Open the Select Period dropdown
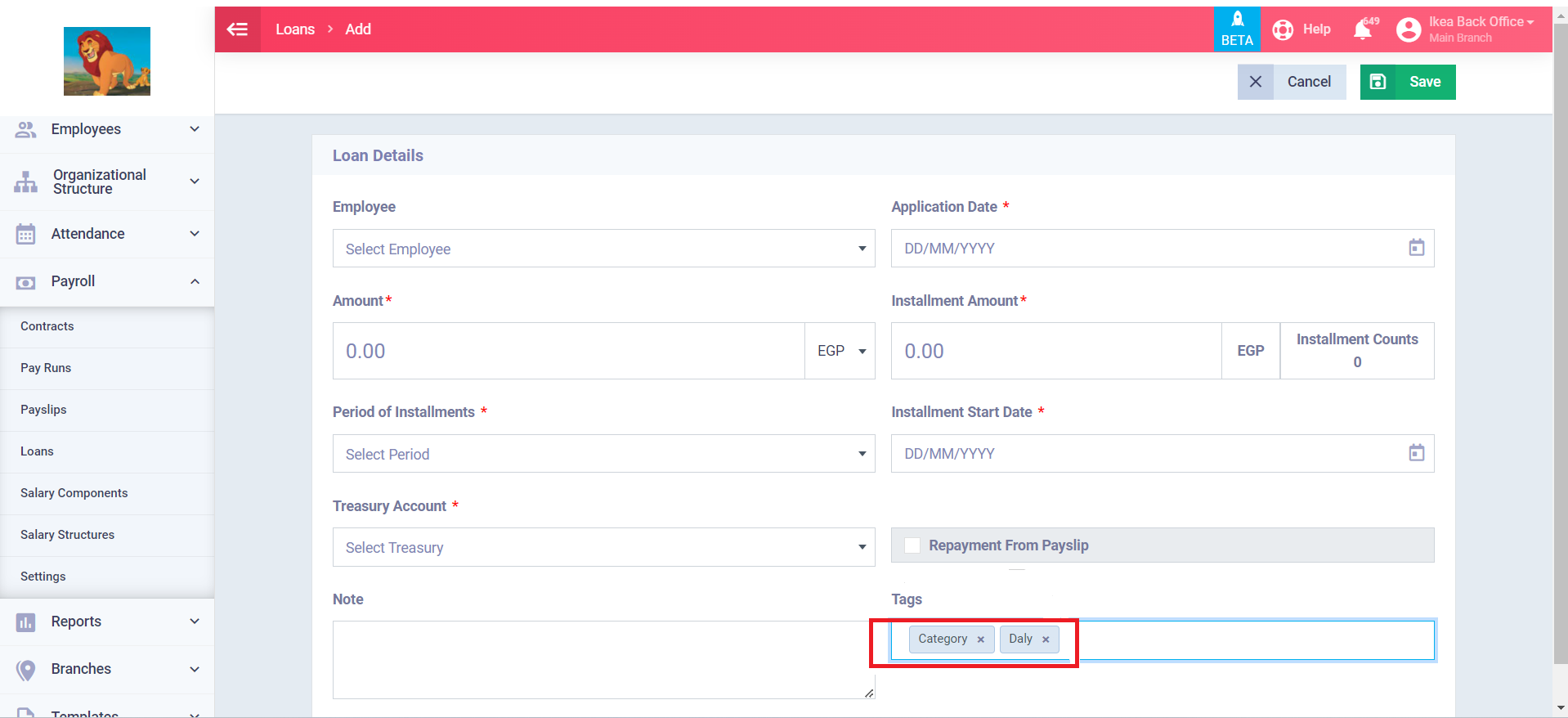 (603, 454)
